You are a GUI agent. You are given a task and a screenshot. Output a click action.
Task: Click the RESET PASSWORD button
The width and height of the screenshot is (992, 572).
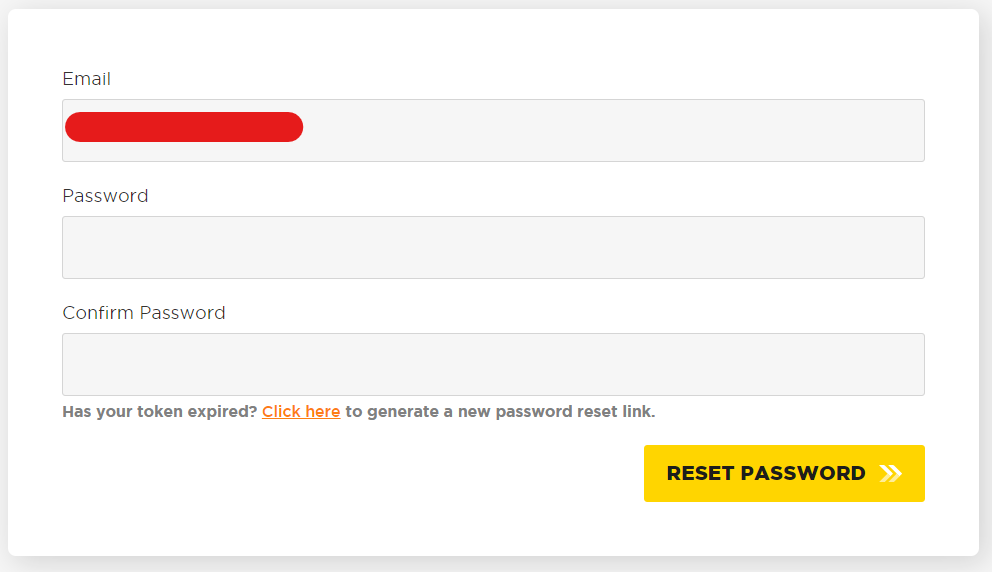(784, 473)
